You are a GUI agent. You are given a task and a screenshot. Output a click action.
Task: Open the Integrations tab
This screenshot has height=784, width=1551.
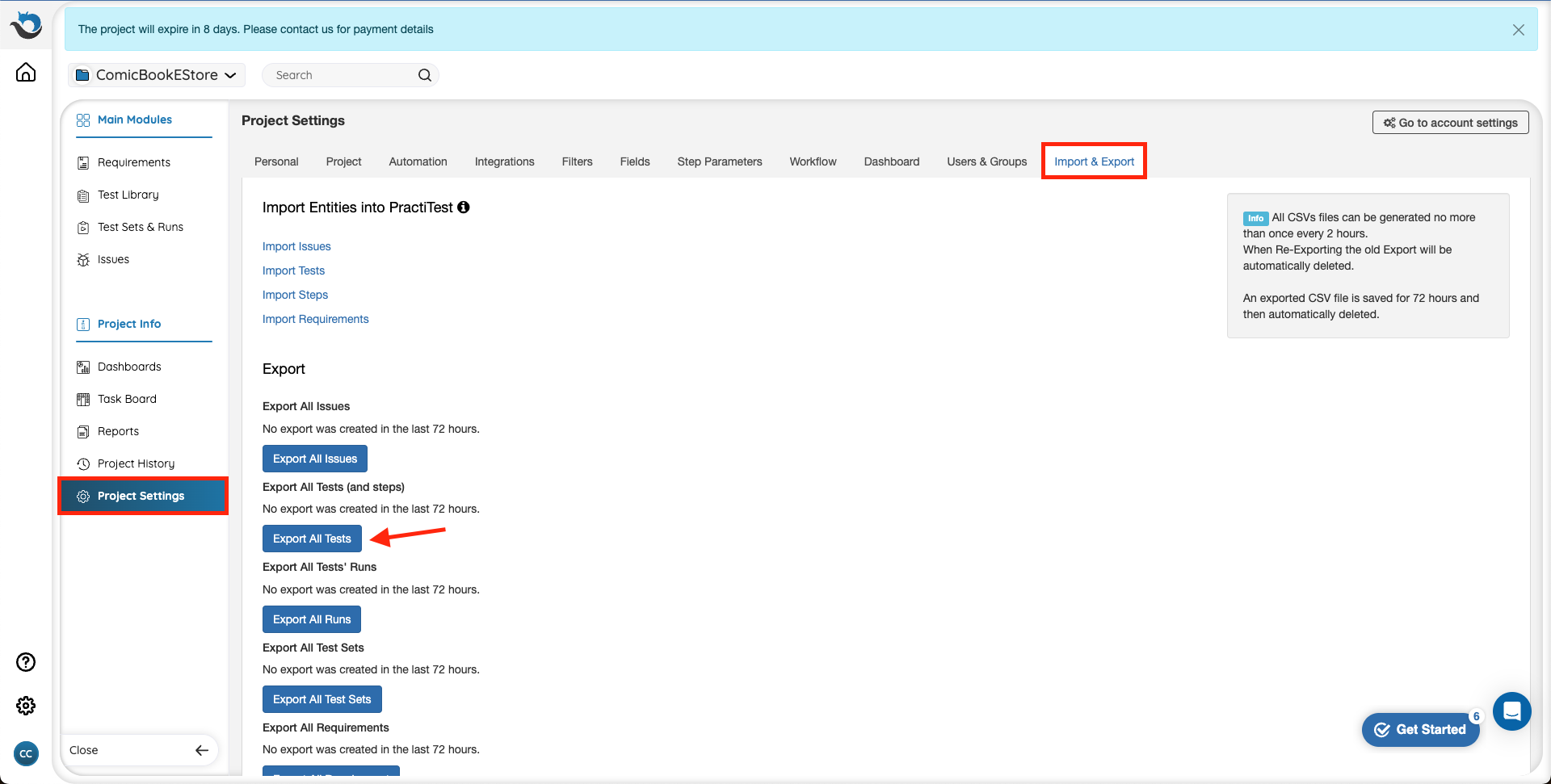(x=504, y=161)
